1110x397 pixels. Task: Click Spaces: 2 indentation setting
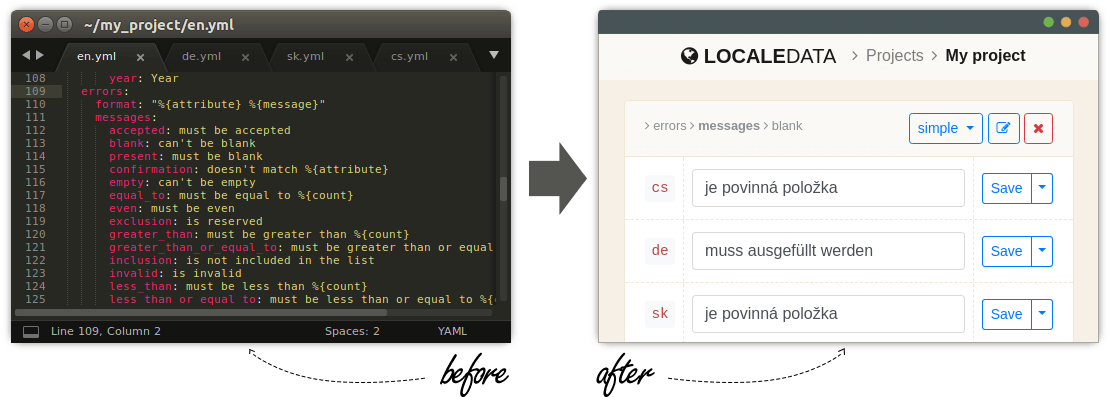(x=352, y=331)
